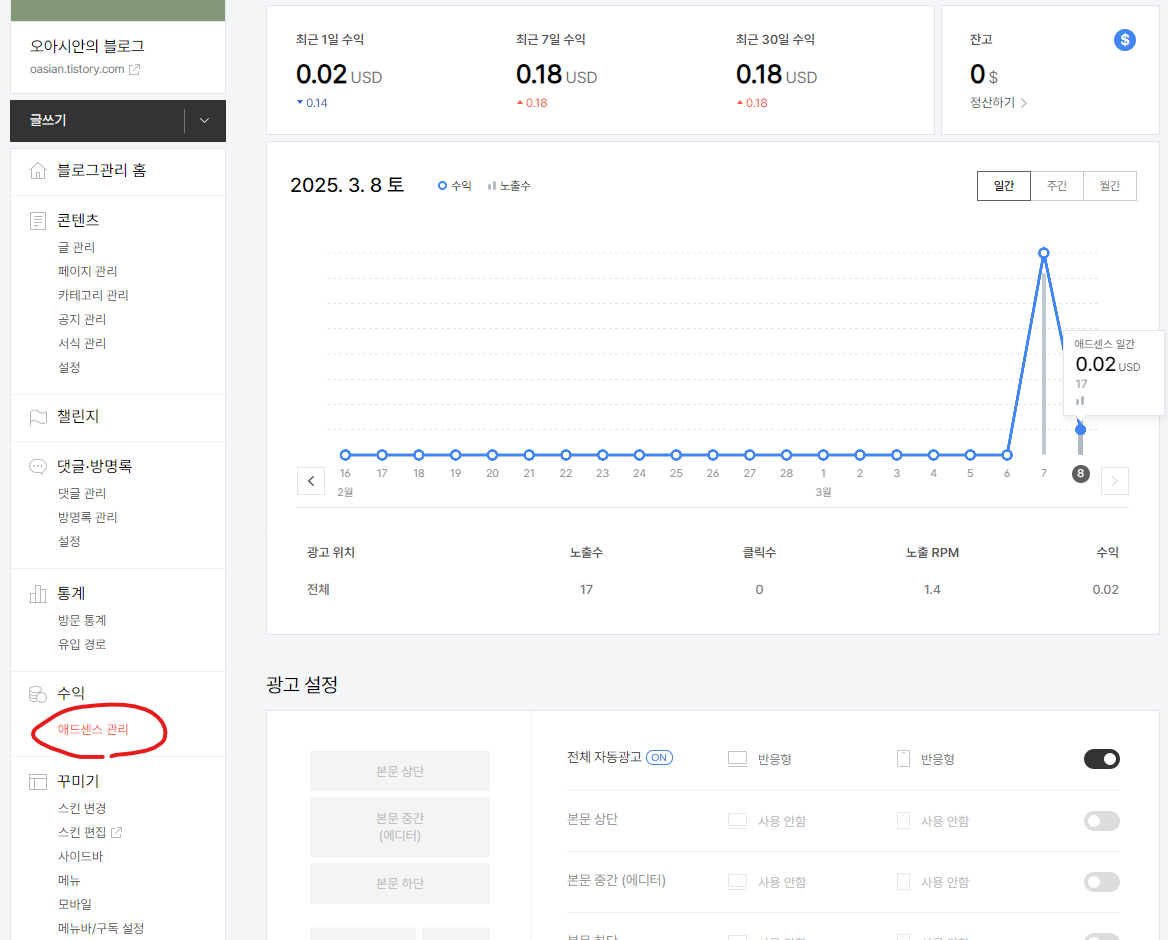Open 메뉴바/구독 설정 menu item

(101, 928)
